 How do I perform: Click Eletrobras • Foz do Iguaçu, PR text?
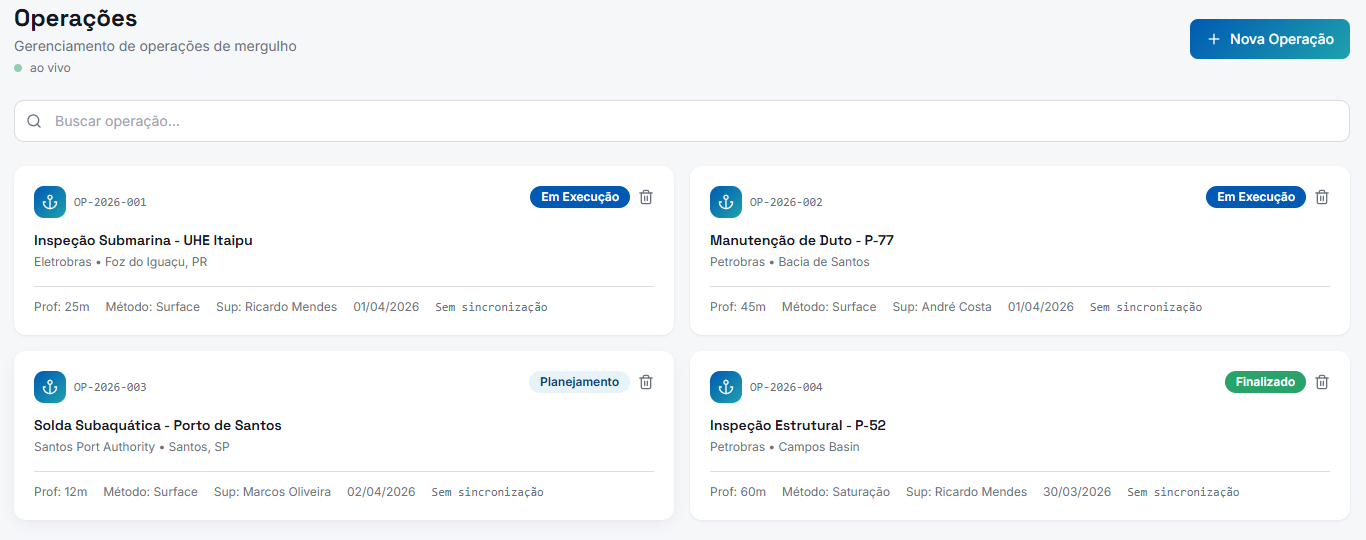pos(121,262)
